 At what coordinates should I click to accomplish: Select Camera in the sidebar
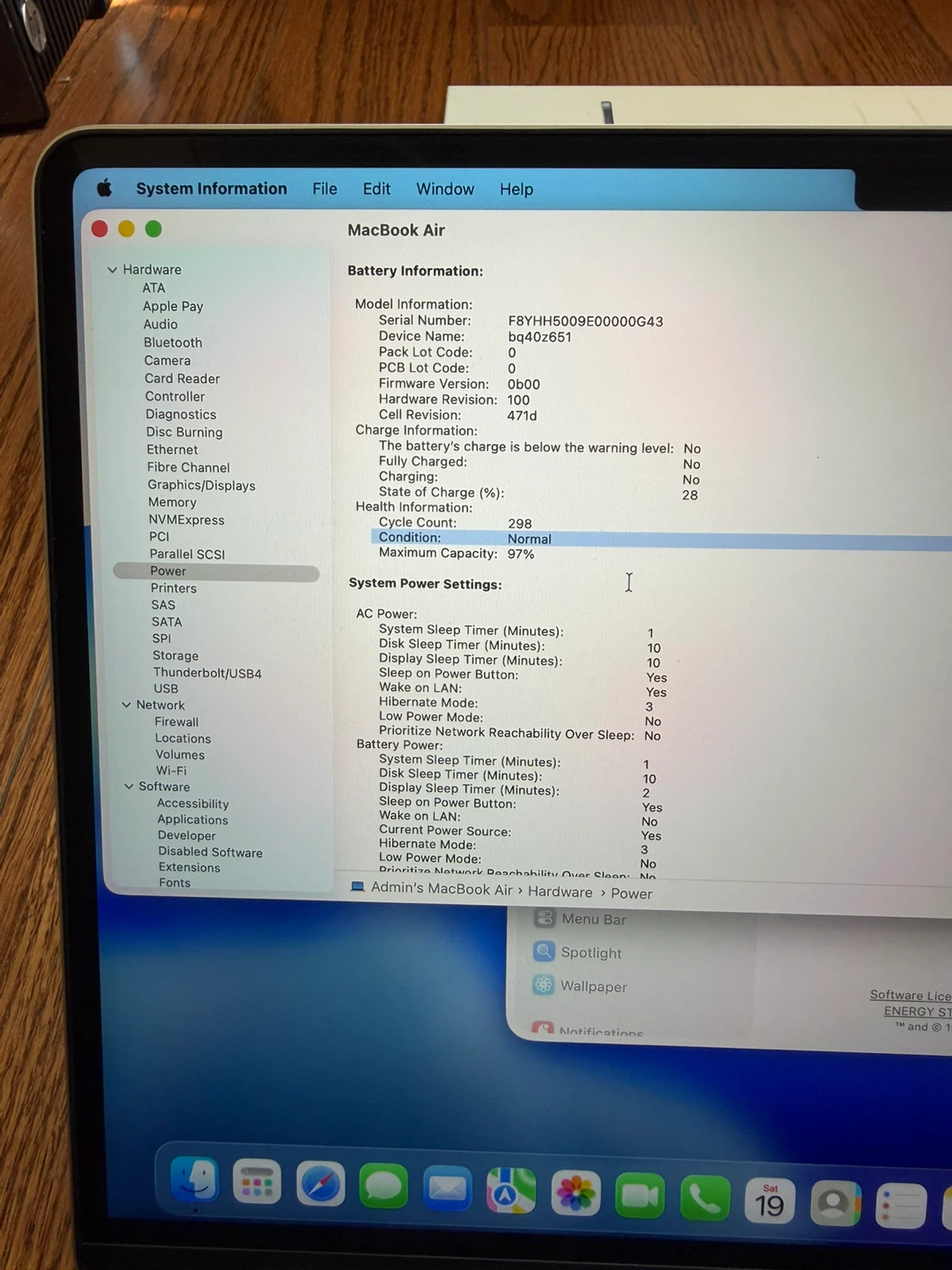click(x=167, y=360)
